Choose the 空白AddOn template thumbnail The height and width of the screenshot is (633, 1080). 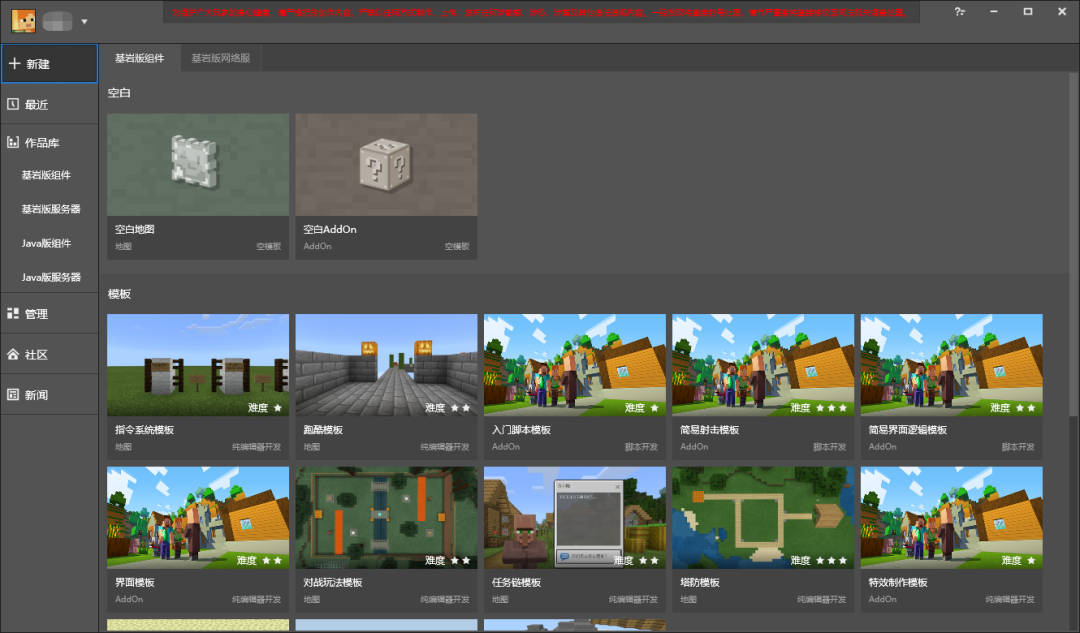tap(386, 165)
